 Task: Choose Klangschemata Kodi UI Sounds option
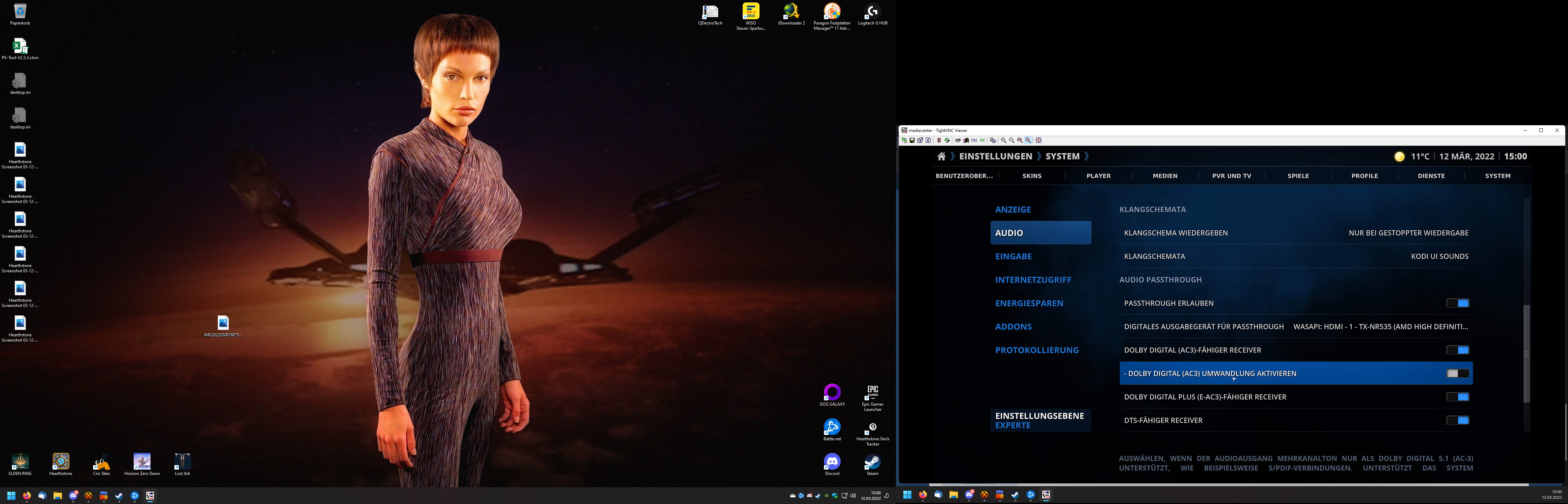(1296, 256)
